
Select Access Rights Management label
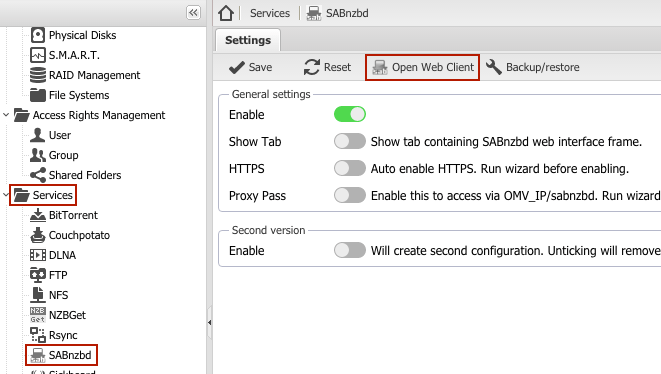pyautogui.click(x=99, y=115)
